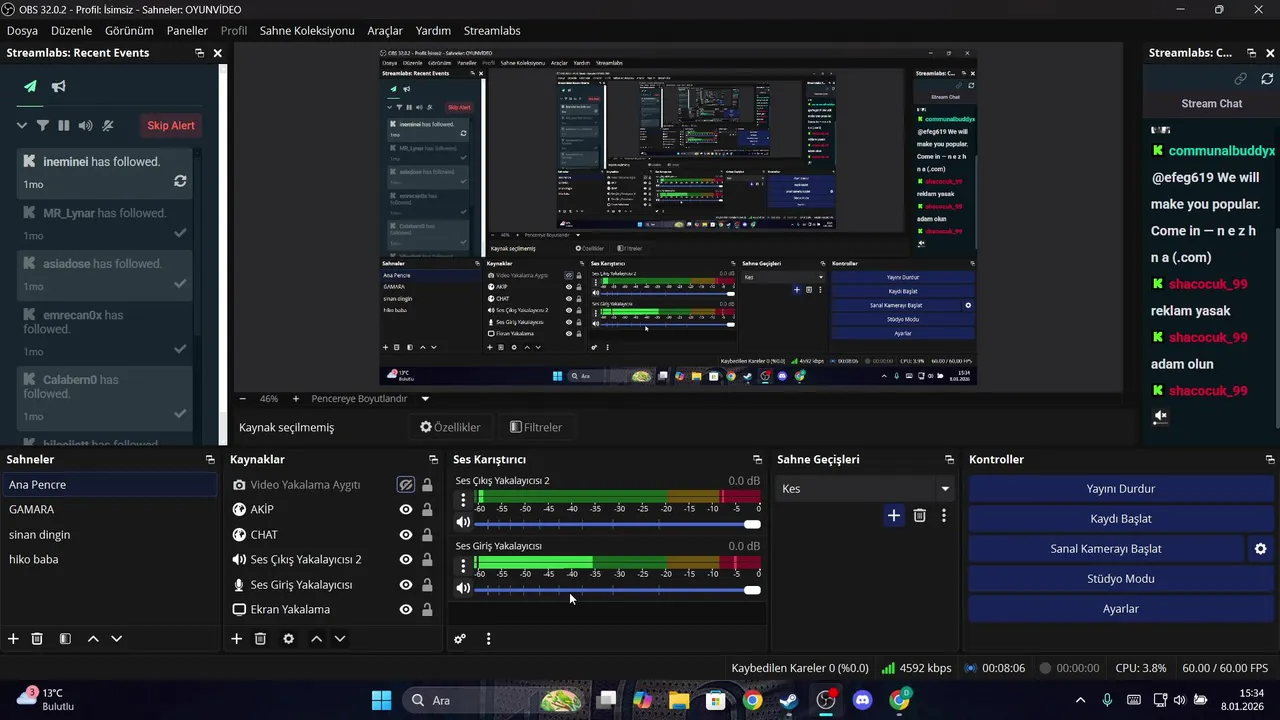Start recording with Kaydı Başlat
The image size is (1280, 720).
(1120, 518)
